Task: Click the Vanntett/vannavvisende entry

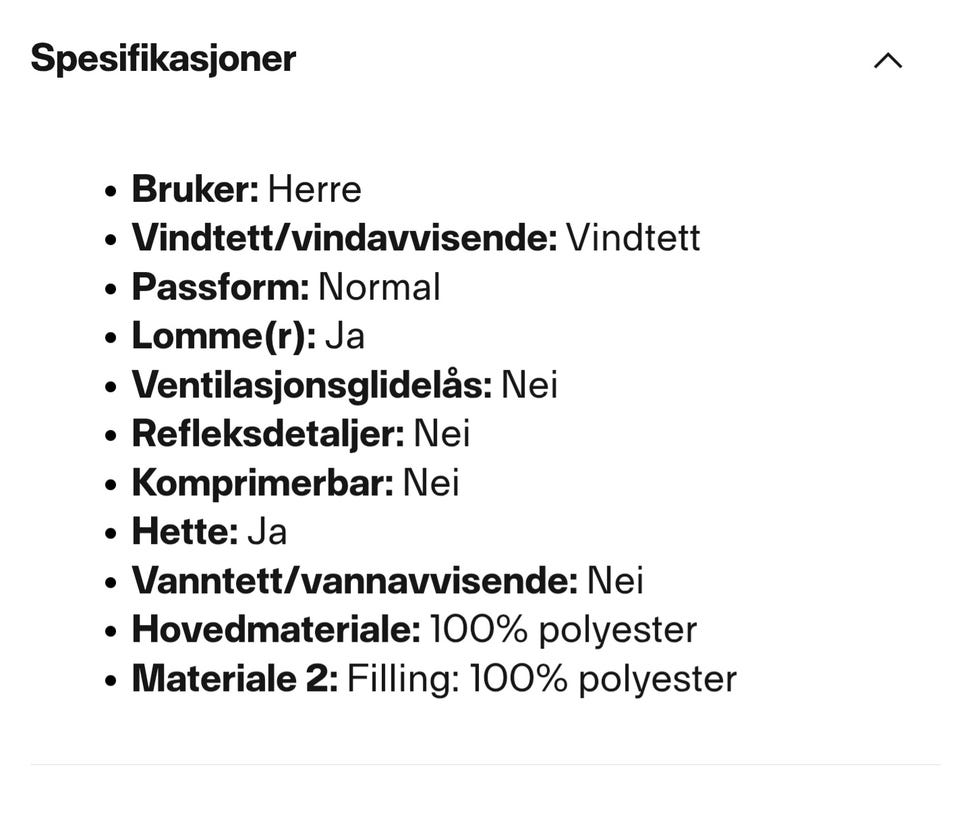Action: coord(387,581)
